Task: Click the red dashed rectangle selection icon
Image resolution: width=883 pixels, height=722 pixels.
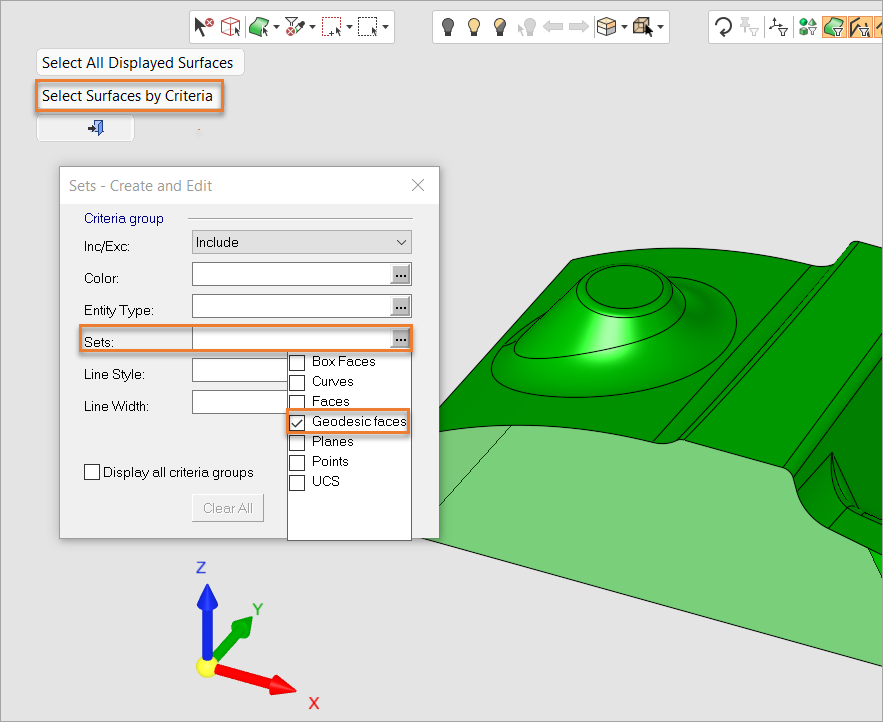Action: click(332, 27)
